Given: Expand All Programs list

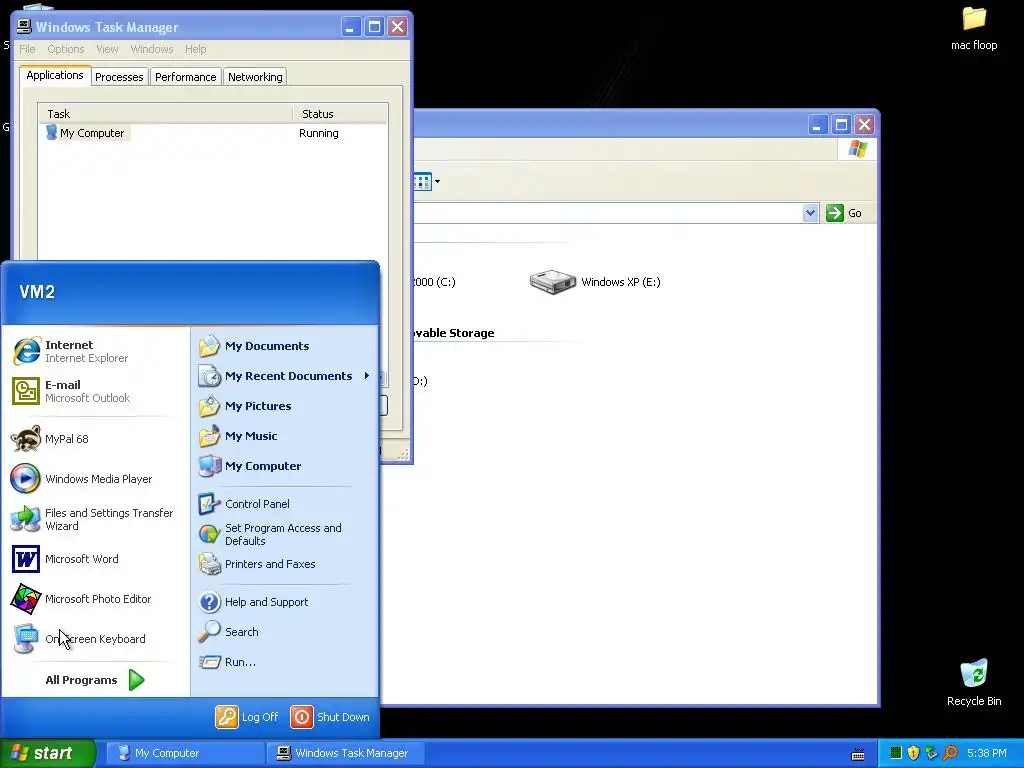Looking at the screenshot, I should click(x=95, y=680).
